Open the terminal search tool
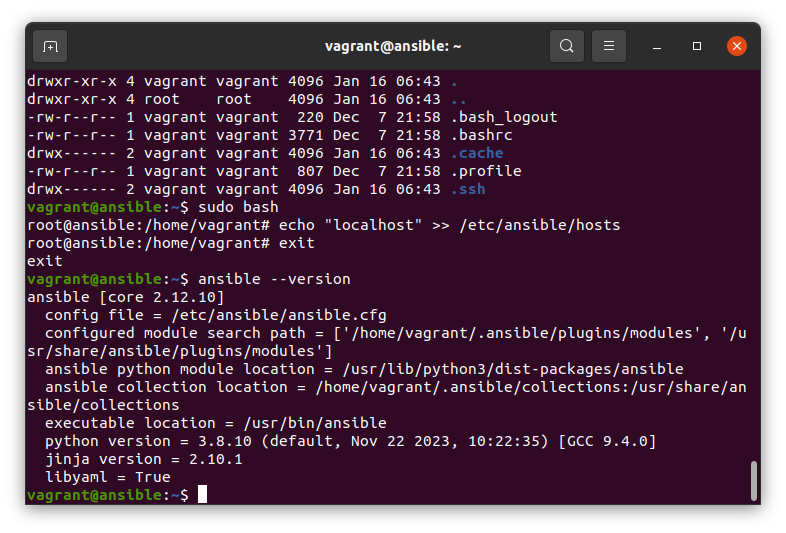This screenshot has width=786, height=533. (x=566, y=46)
